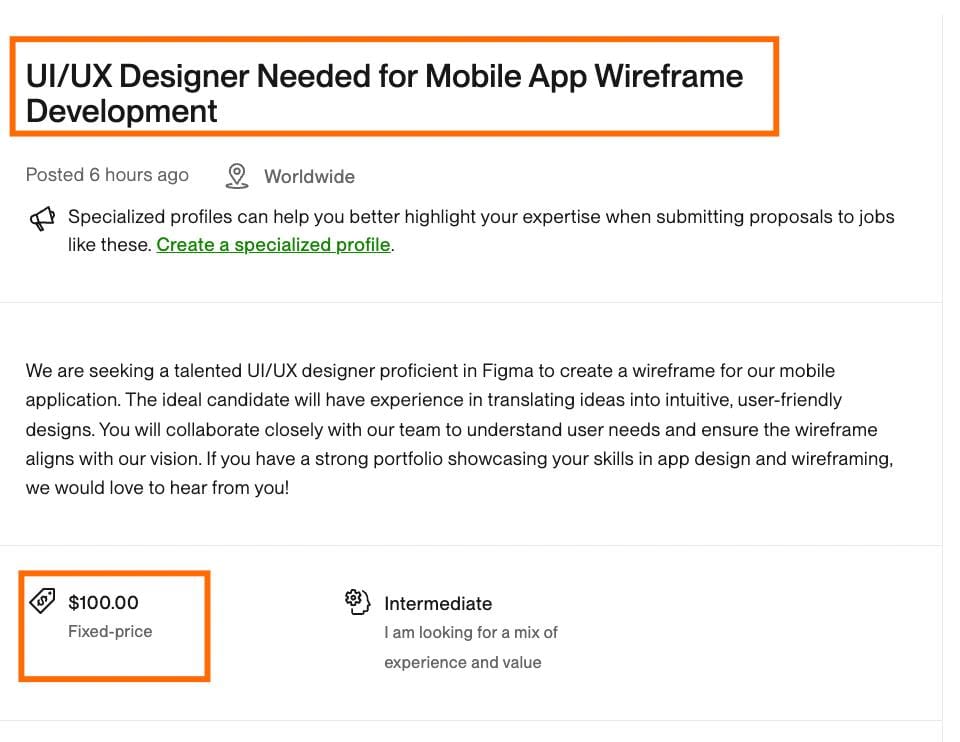
Task: Click the Posted 6 hours ago text
Action: [x=107, y=175]
